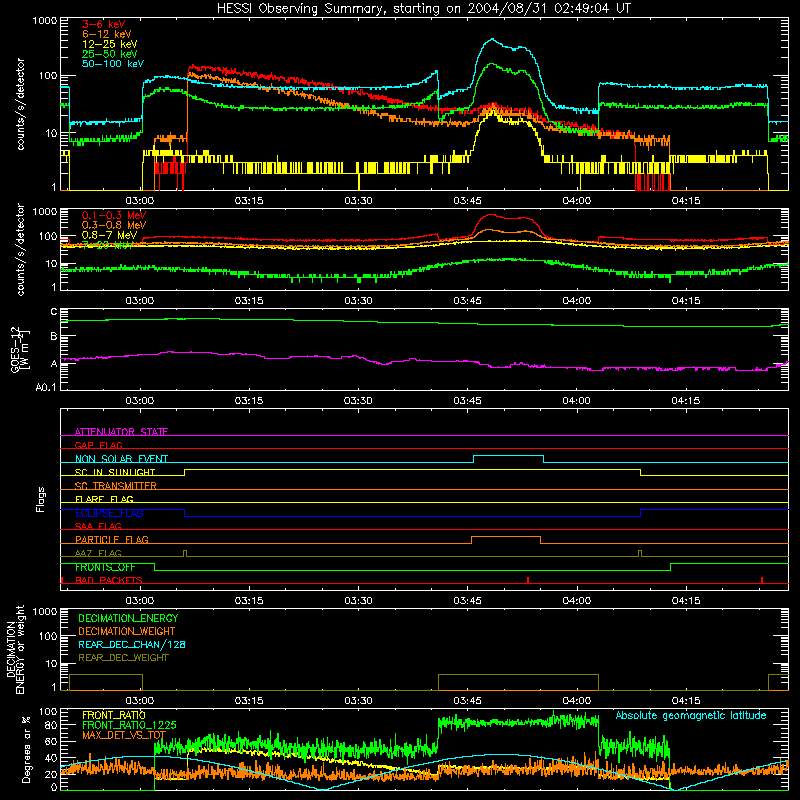This screenshot has height=800, width=800.
Task: Click the 04:15 tick under the GOES plot
Action: click(x=686, y=401)
